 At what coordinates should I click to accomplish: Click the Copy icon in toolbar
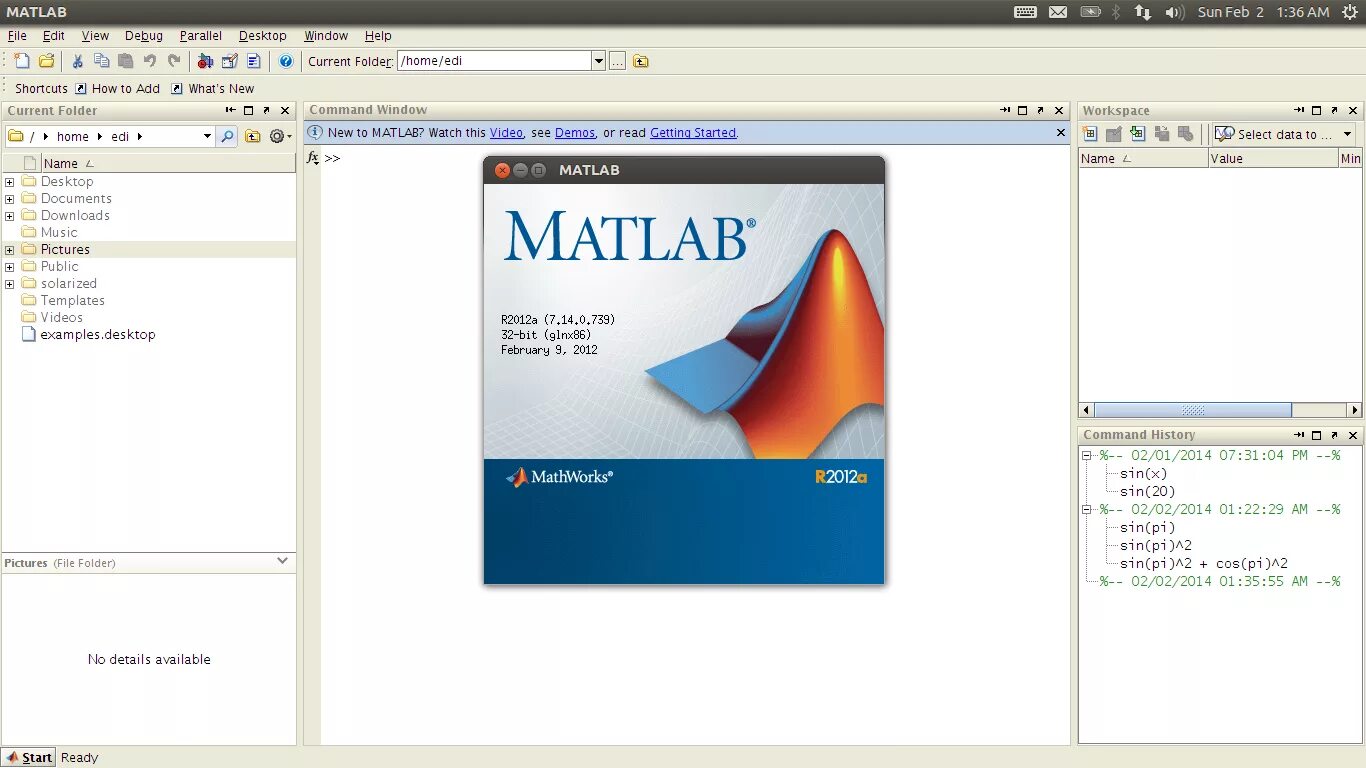coord(101,61)
